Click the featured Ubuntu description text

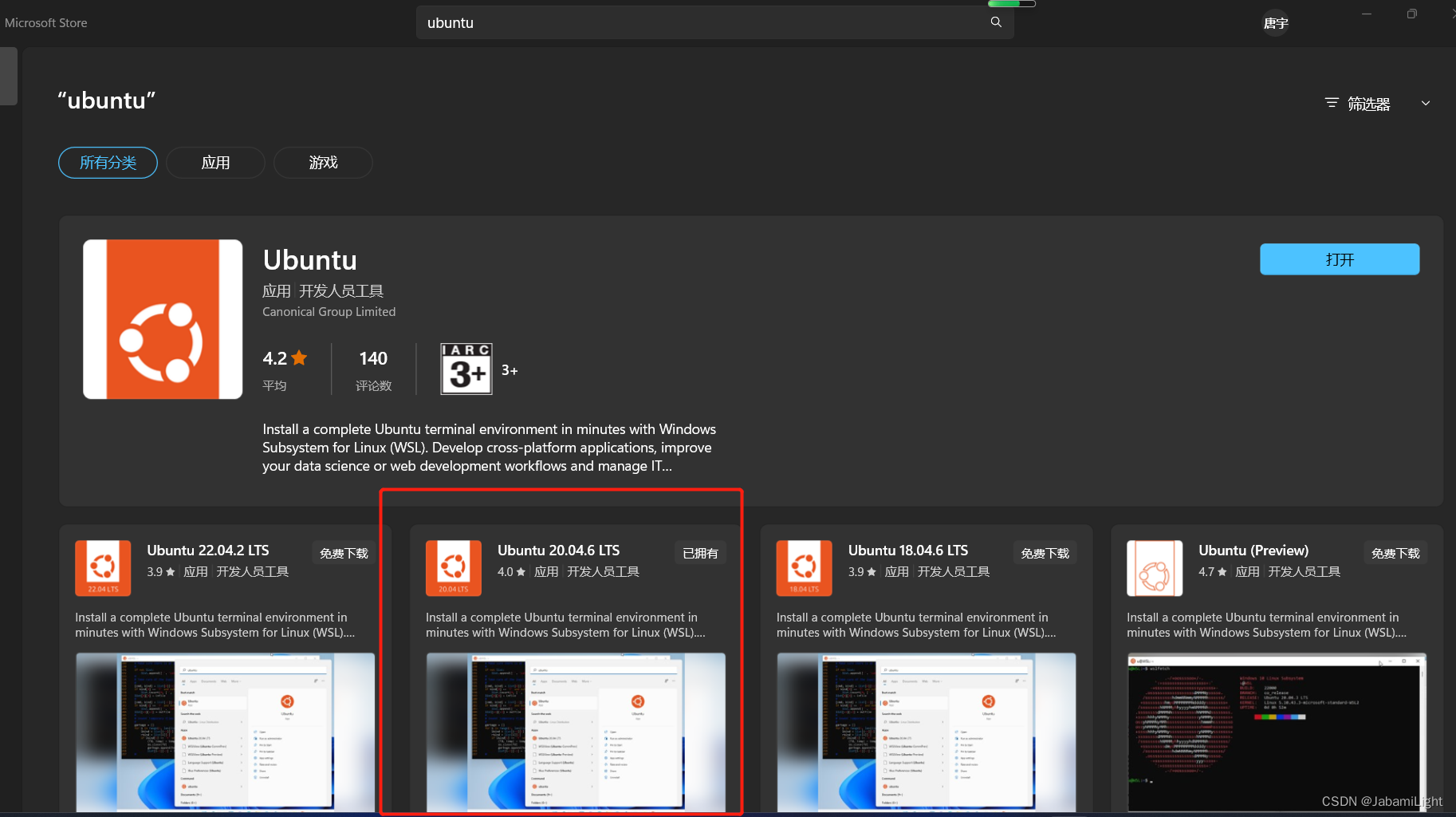(x=489, y=448)
